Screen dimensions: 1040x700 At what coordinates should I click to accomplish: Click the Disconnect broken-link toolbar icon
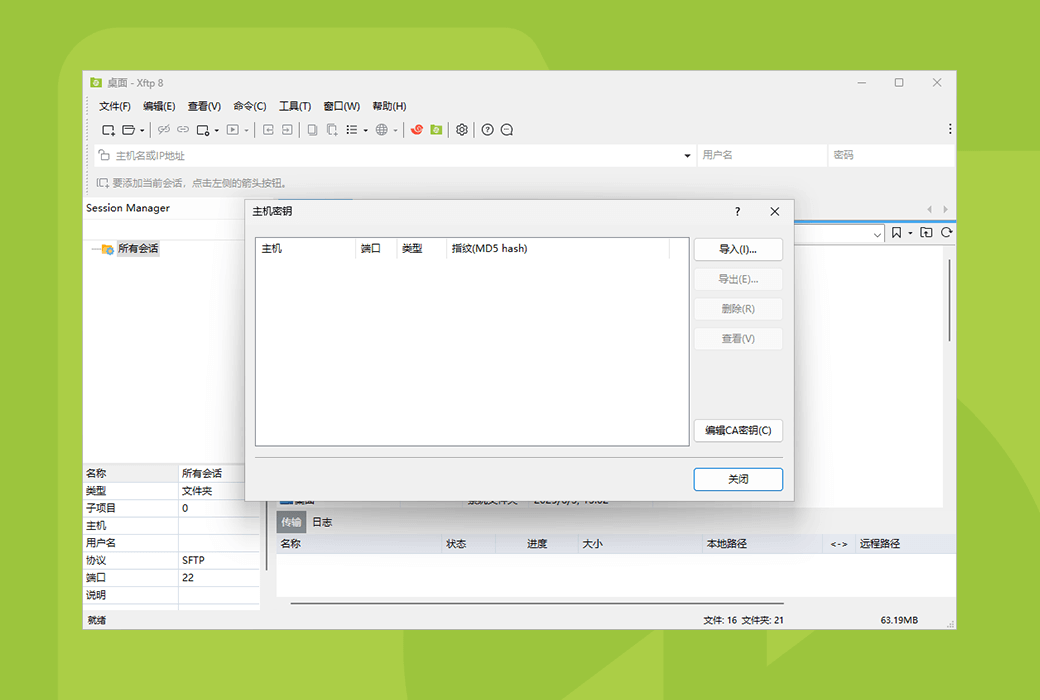coord(164,130)
